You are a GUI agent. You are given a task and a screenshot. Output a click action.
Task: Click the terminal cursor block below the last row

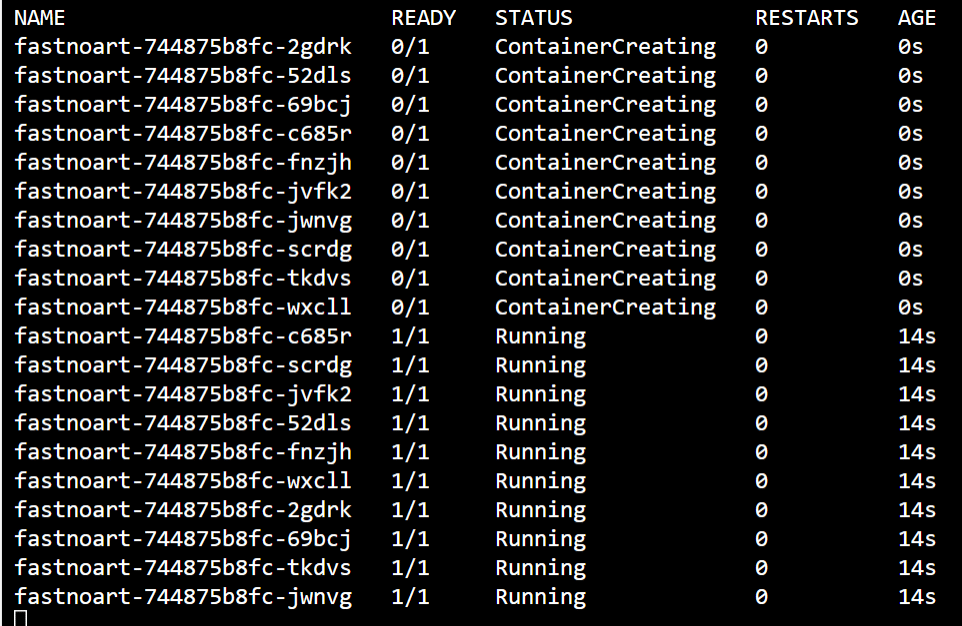pos(21,618)
